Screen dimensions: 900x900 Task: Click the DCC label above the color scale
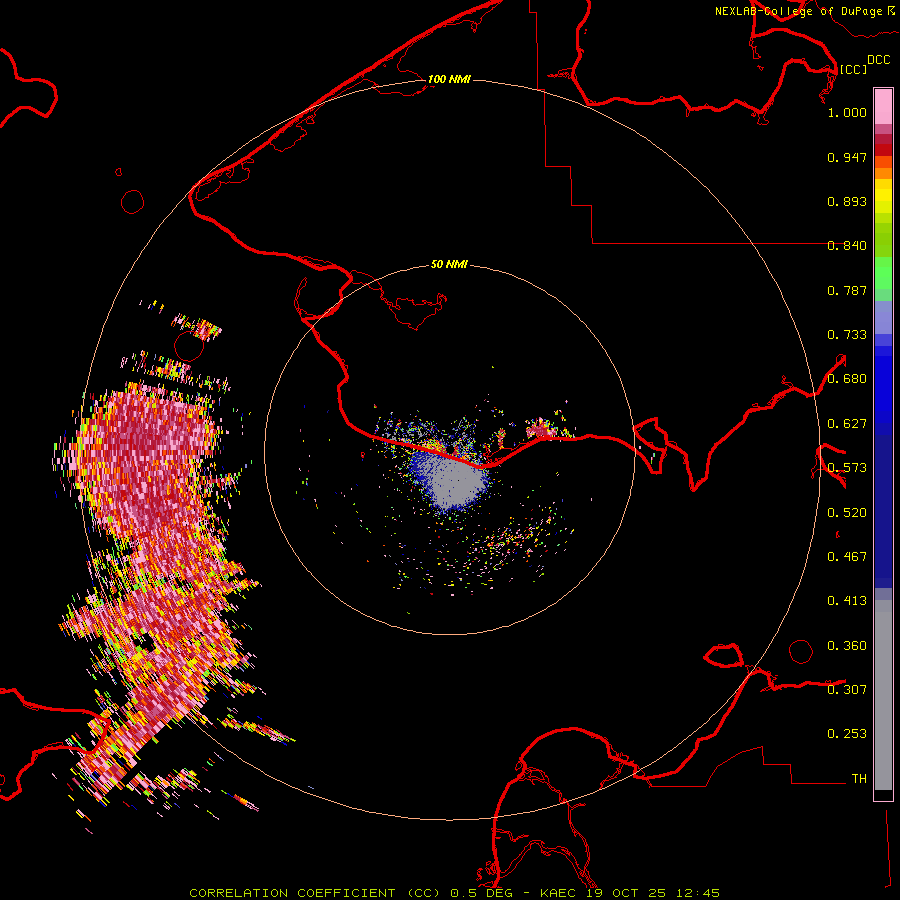coord(878,60)
